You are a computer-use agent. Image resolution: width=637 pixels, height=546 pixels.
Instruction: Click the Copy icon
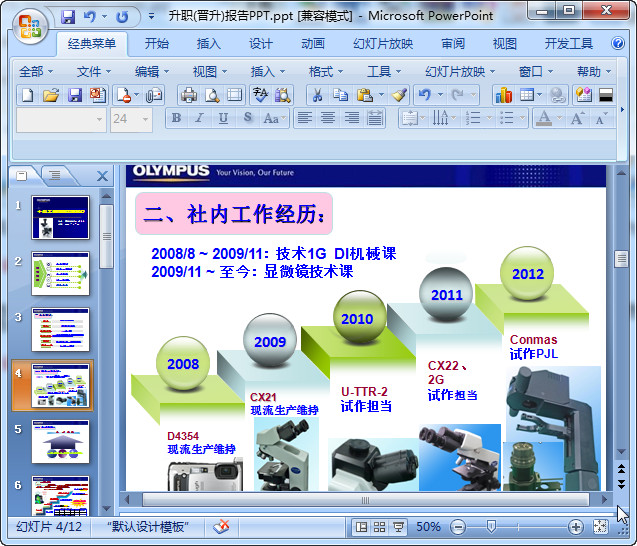tap(340, 95)
